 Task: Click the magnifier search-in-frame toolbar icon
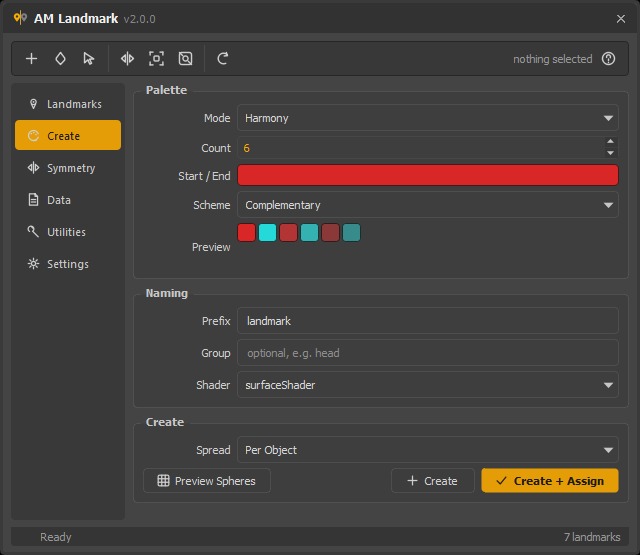pyautogui.click(x=185, y=59)
